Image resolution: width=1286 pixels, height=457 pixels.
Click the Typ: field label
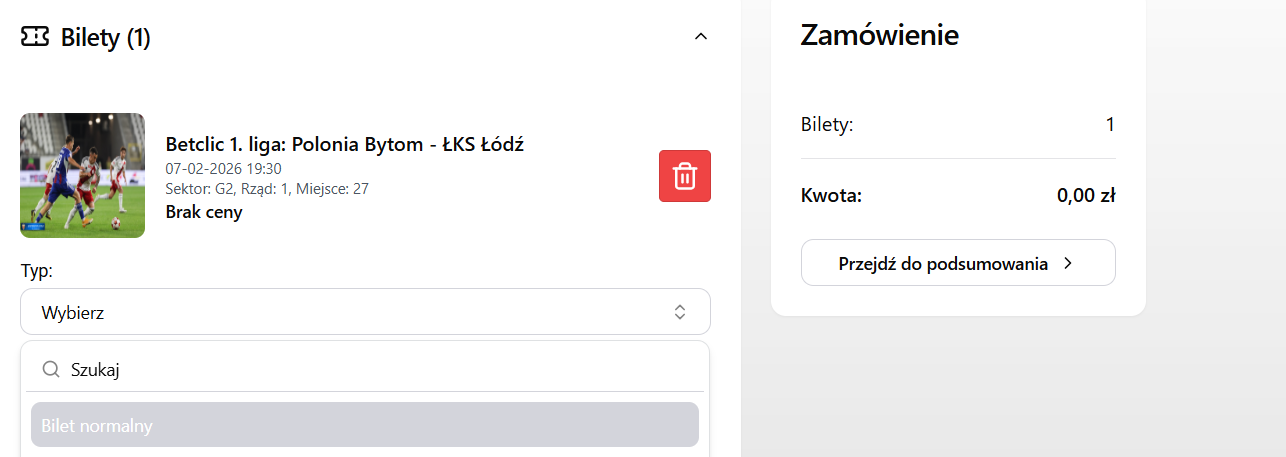tap(36, 271)
